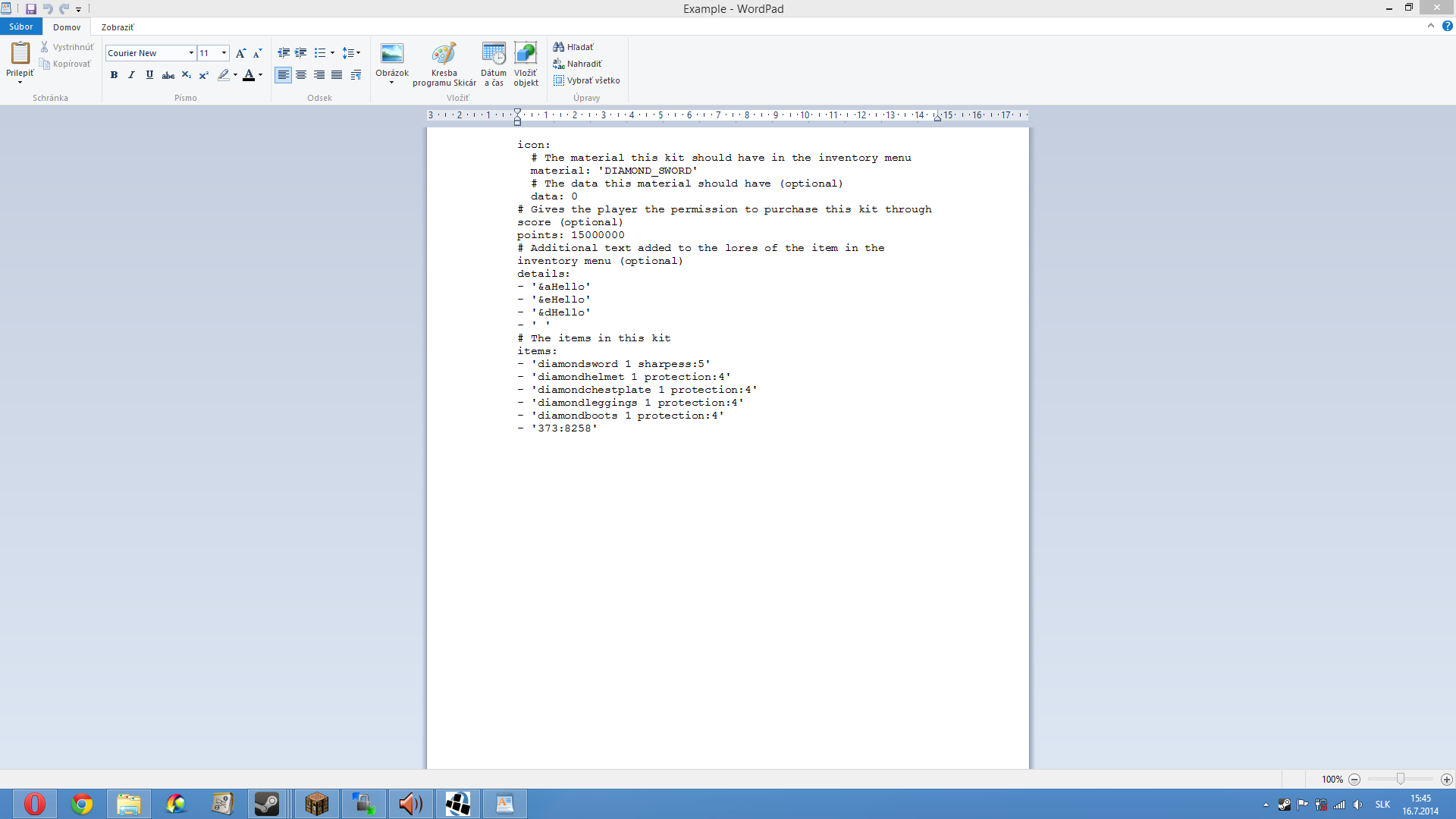Click the Prilepiť paste icon

tap(20, 53)
